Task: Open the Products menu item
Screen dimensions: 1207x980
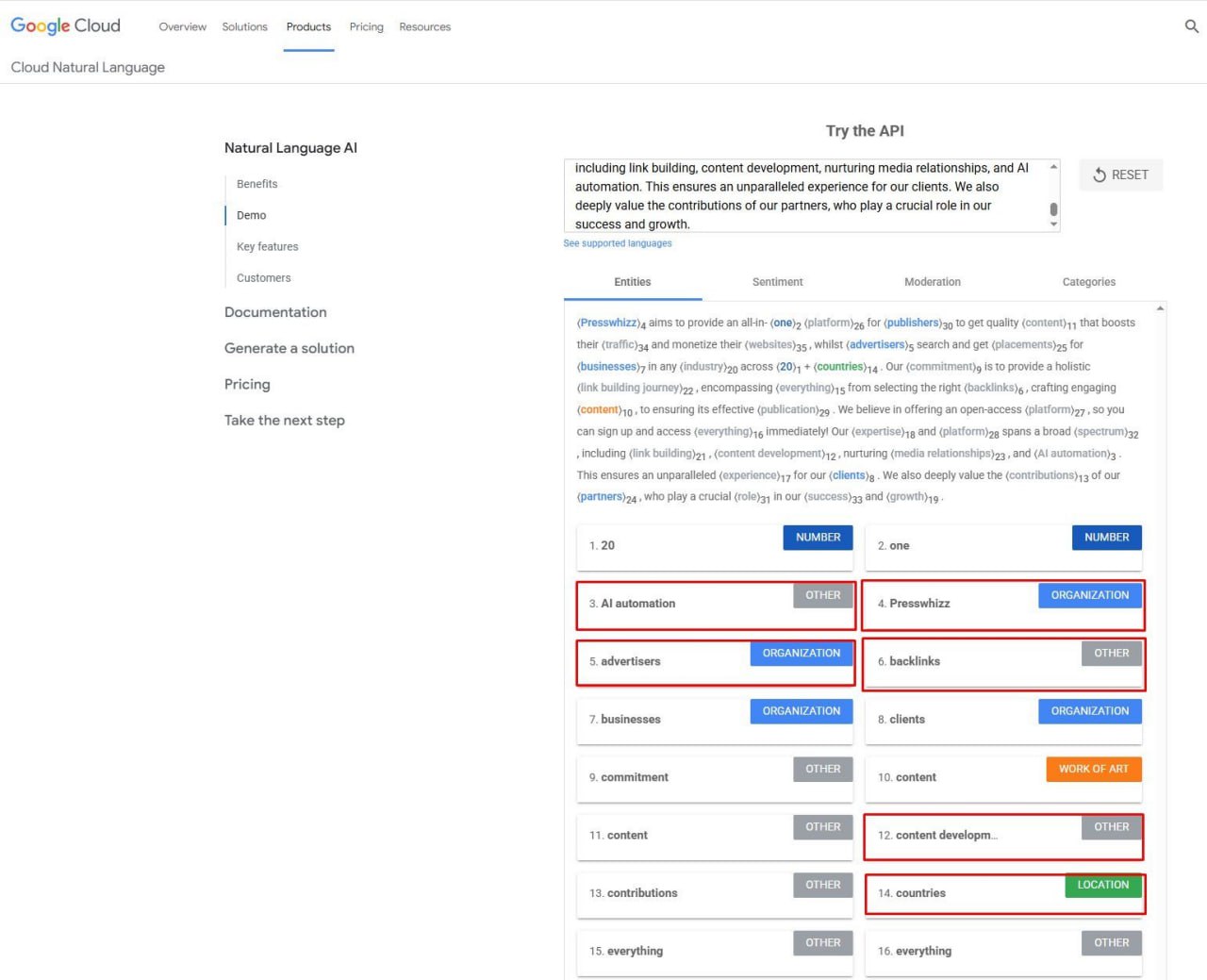Action: tap(308, 27)
